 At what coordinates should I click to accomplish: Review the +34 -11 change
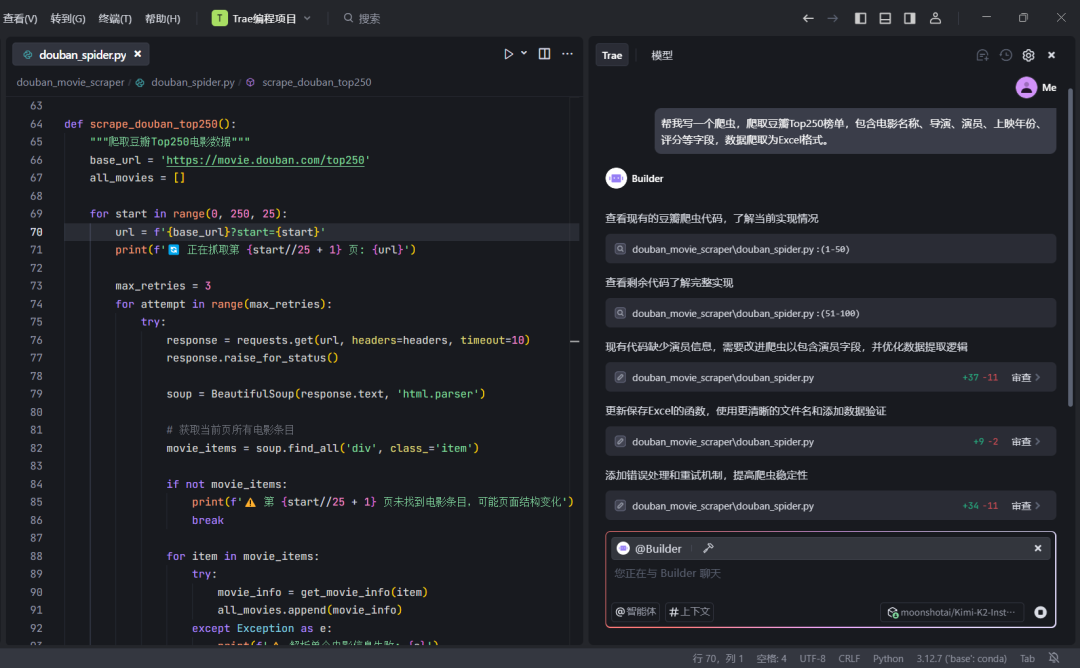coord(1026,505)
